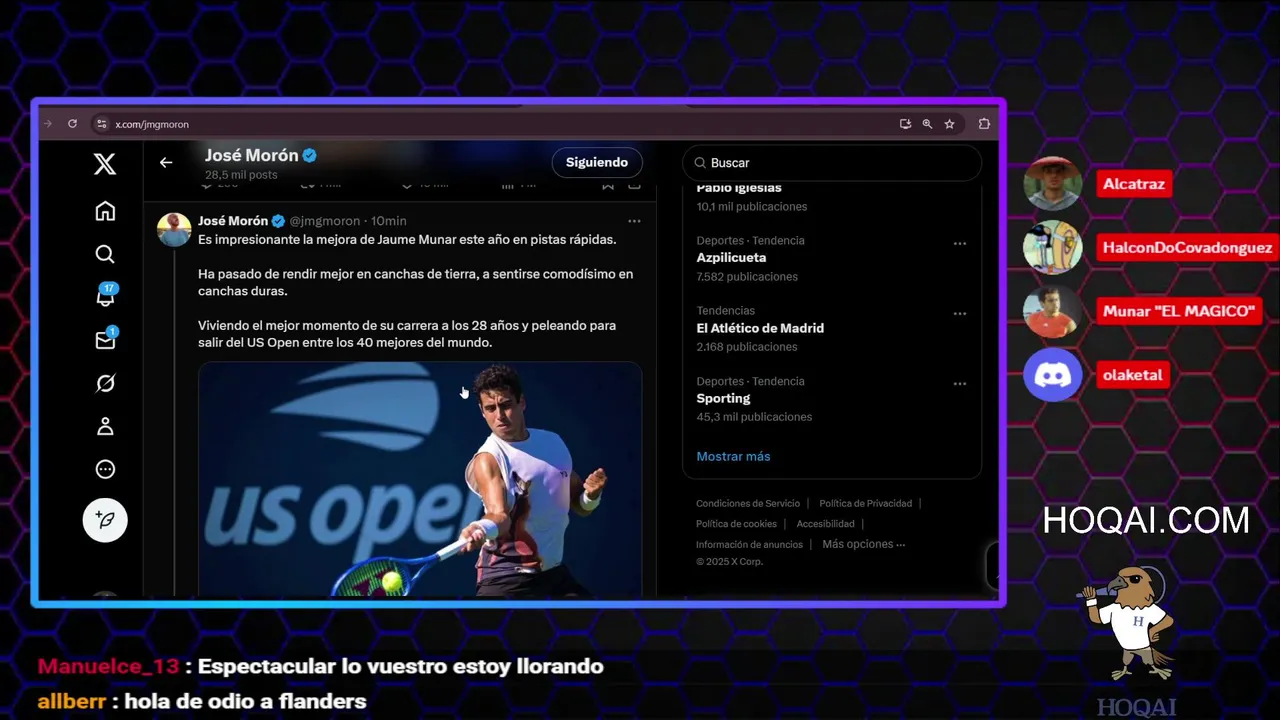Open options for El Atlético de Madrid trend
The height and width of the screenshot is (720, 1280).
(x=960, y=314)
